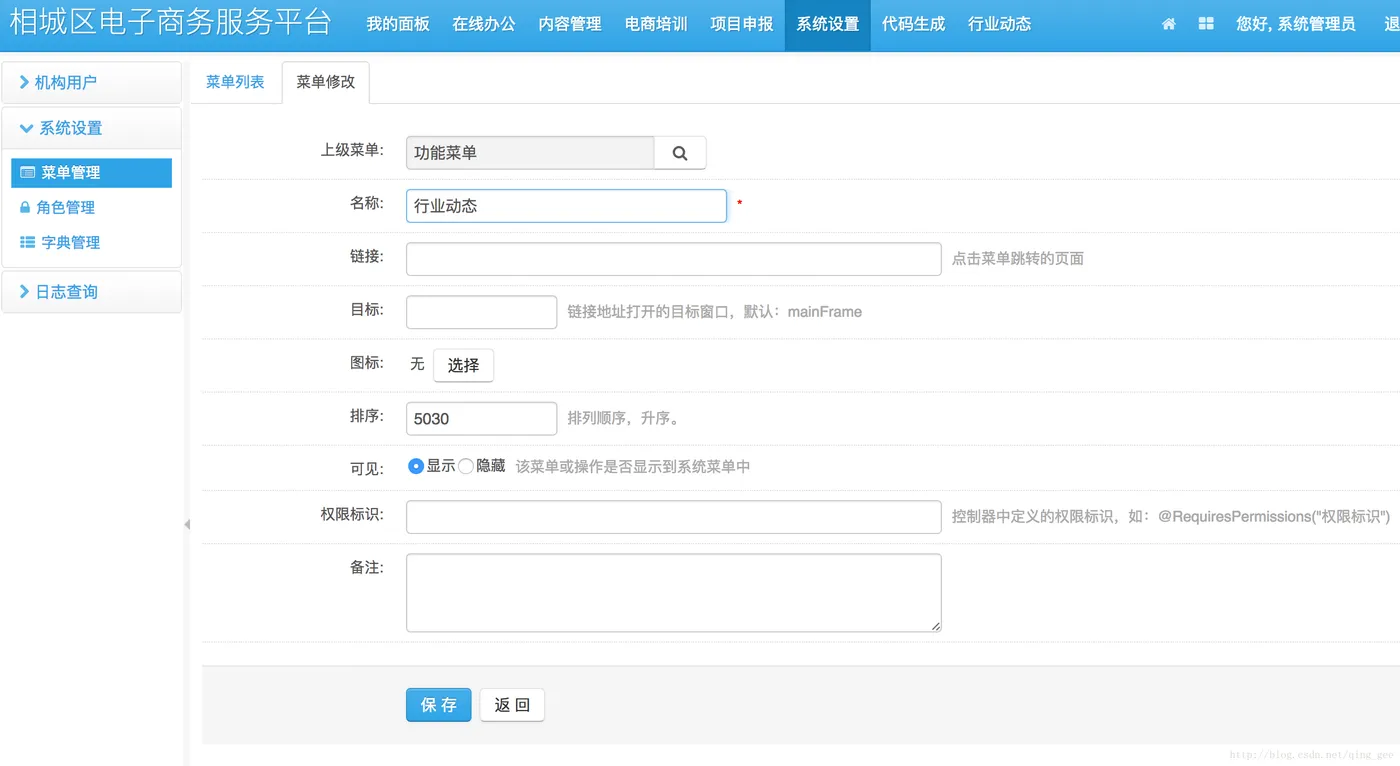1400x766 pixels.
Task: Switch to the 菜单列表 tab
Action: click(x=235, y=82)
